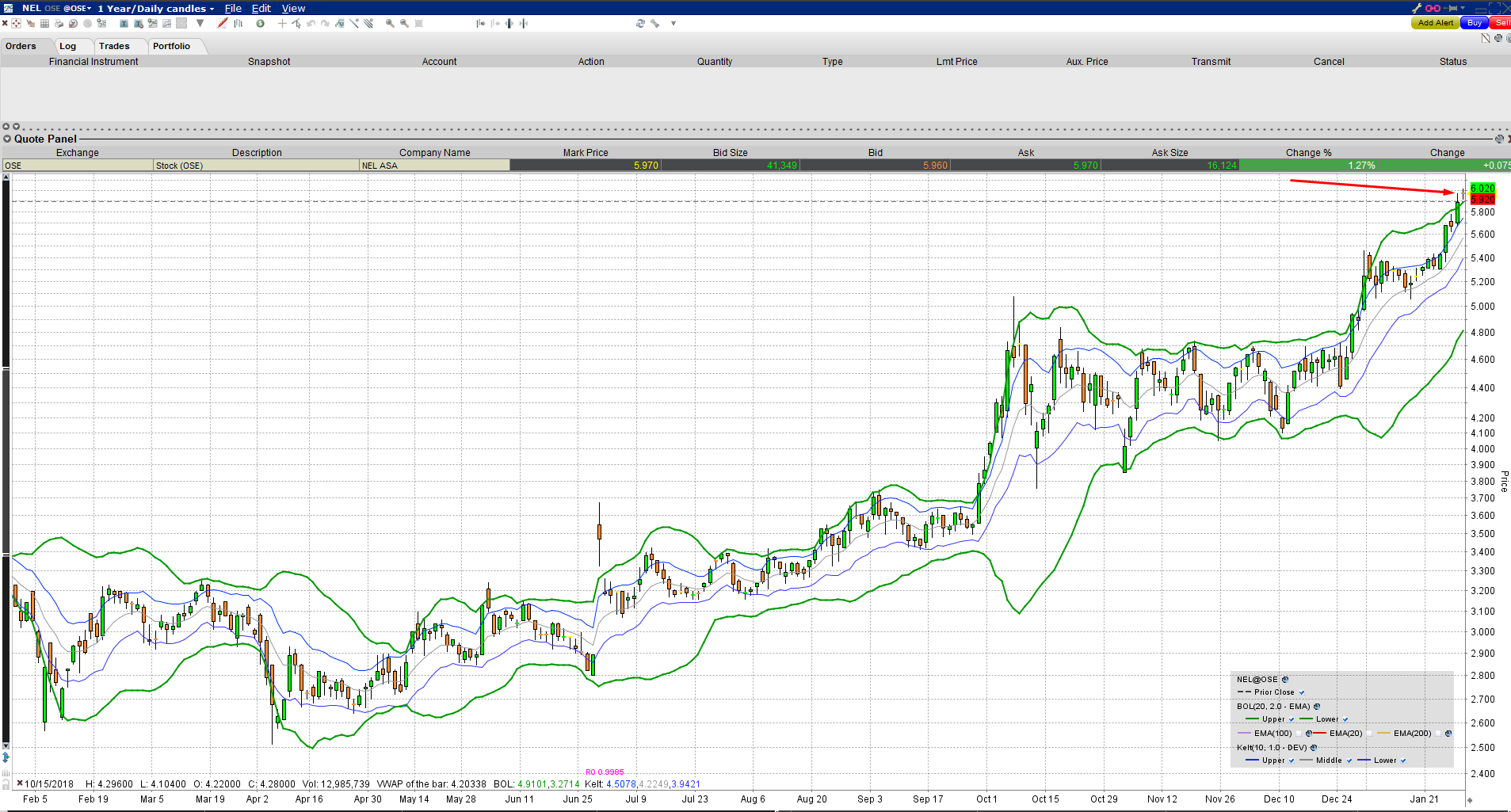Open the 1 Year/Daily candles dropdown
This screenshot has height=812, width=1511.
coord(156,8)
